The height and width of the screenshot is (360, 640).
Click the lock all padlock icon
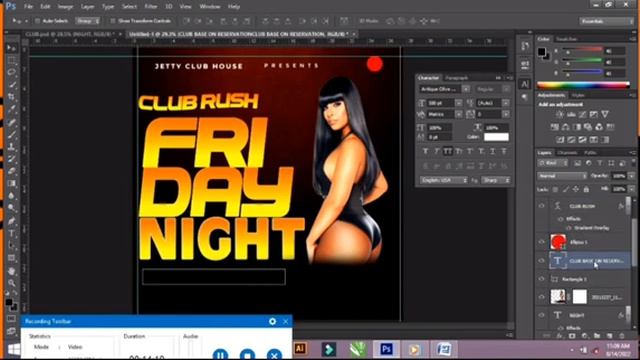586,189
